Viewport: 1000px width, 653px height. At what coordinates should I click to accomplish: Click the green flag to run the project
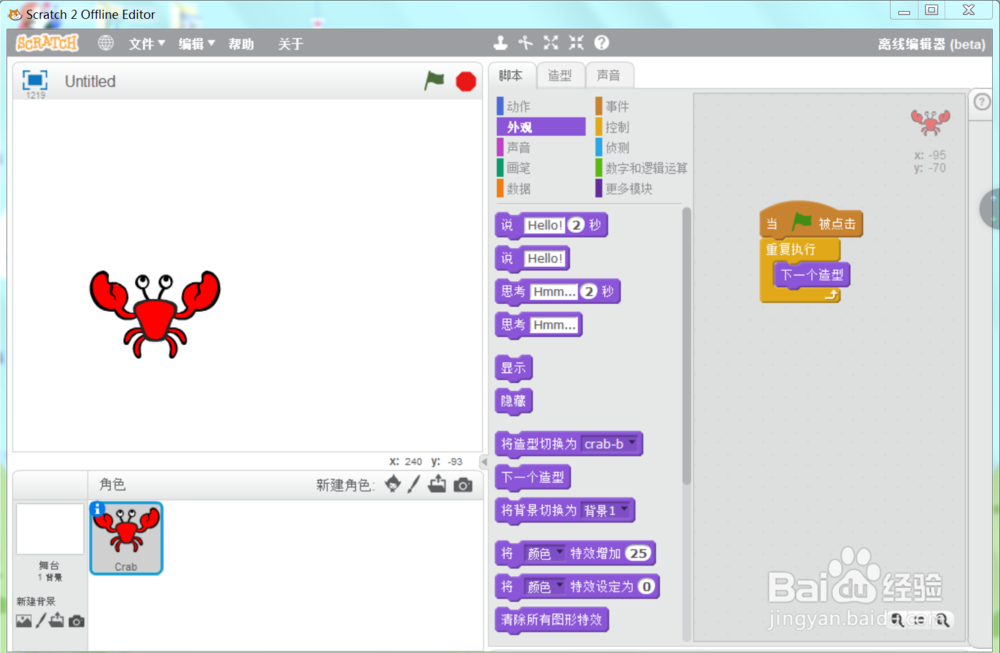coord(434,81)
